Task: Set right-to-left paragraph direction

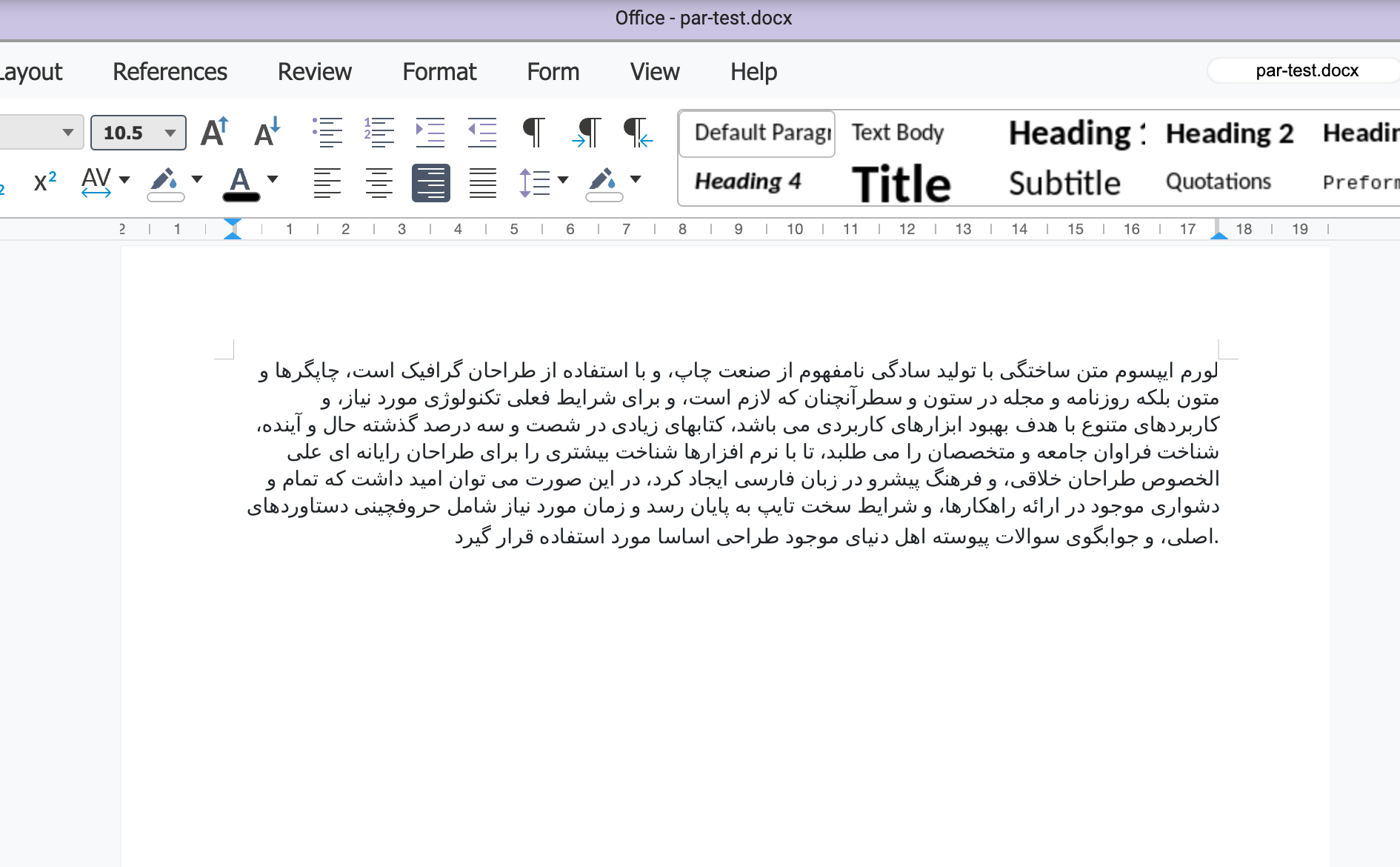Action: point(638,133)
